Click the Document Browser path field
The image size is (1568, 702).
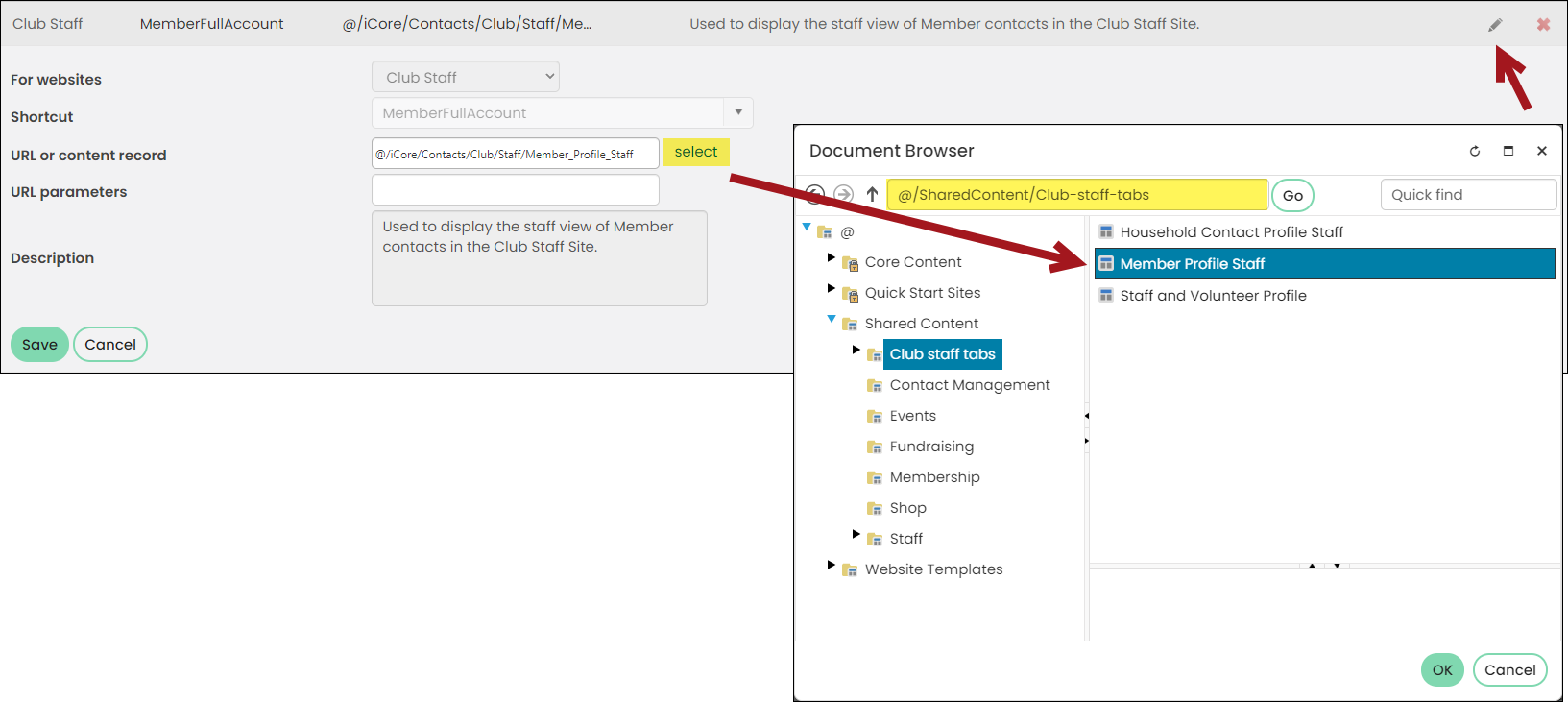[1077, 195]
